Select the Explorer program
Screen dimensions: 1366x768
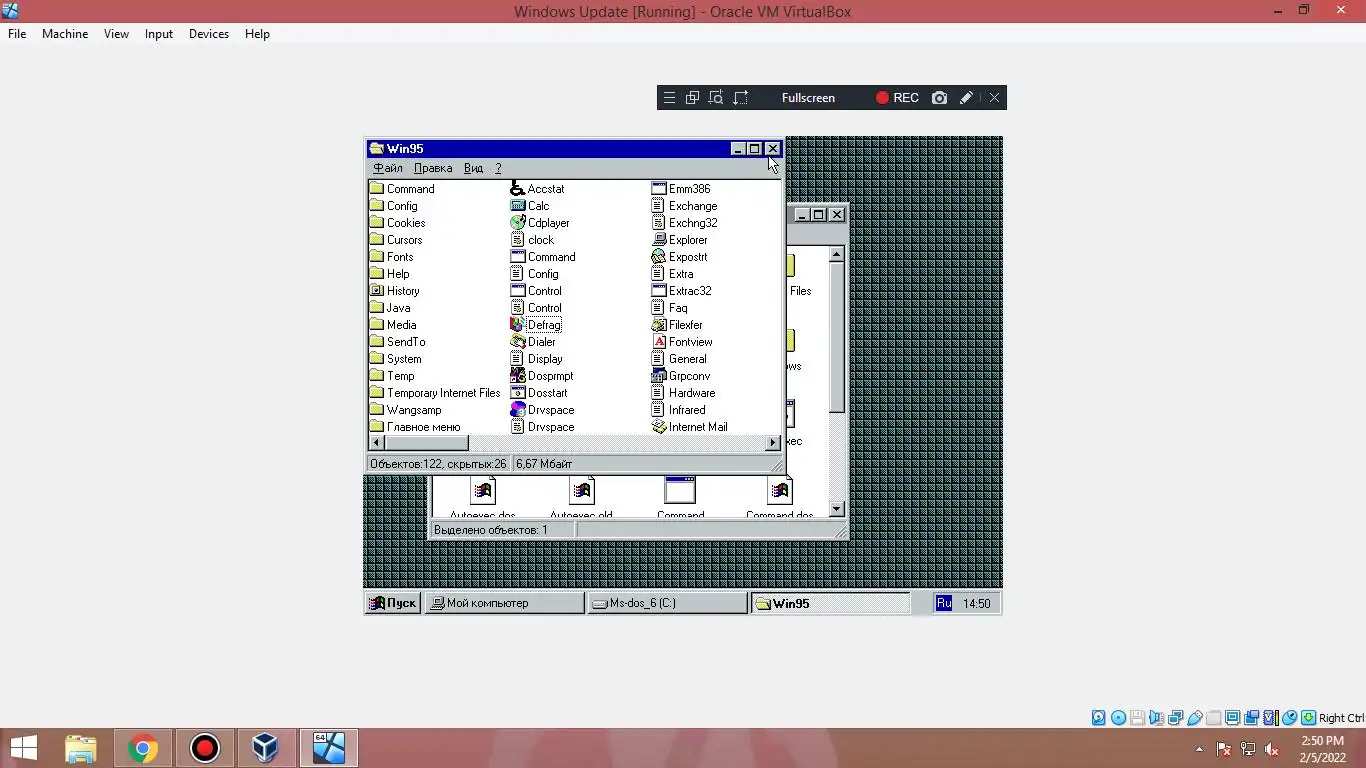pos(679,240)
